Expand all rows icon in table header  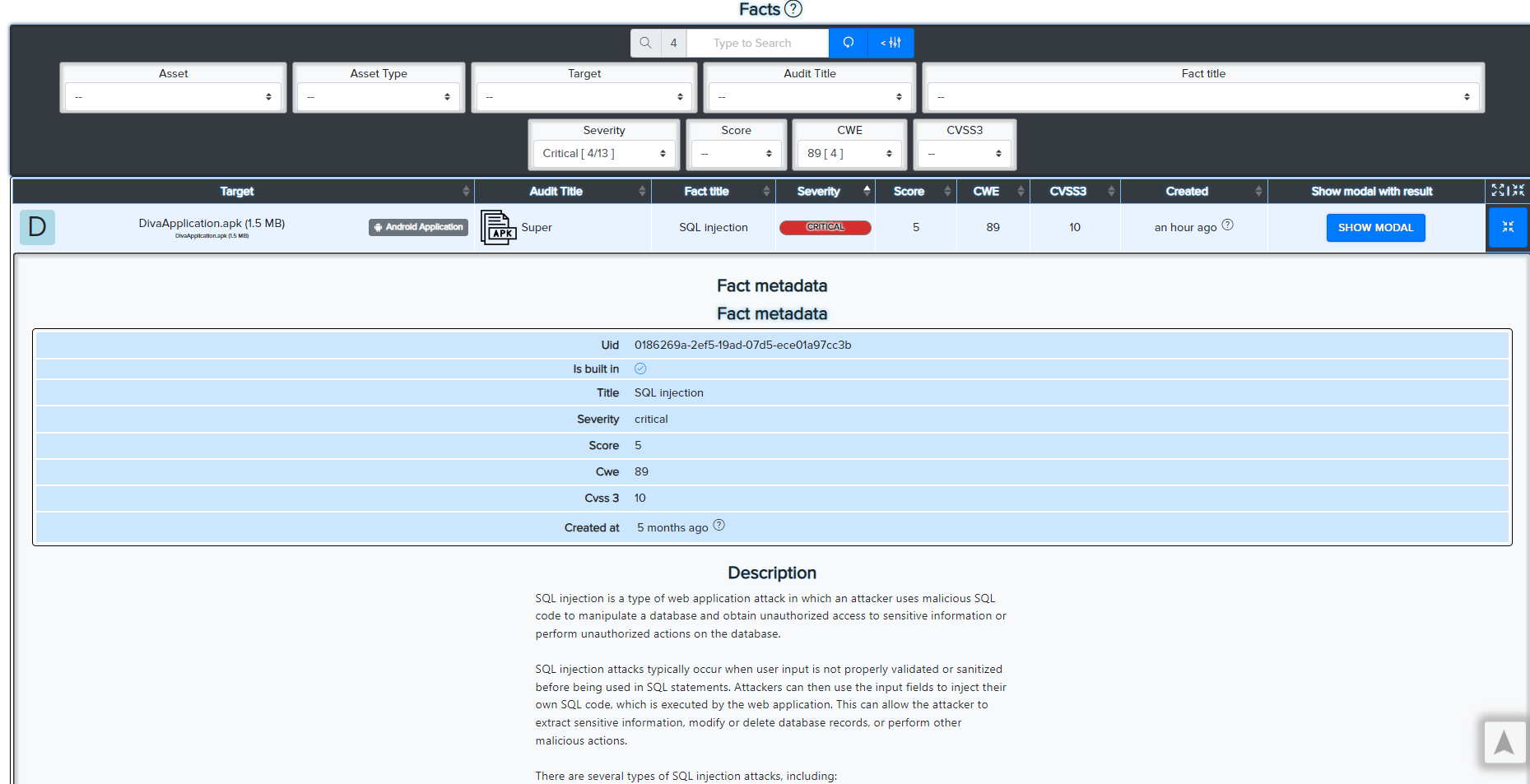pyautogui.click(x=1498, y=190)
